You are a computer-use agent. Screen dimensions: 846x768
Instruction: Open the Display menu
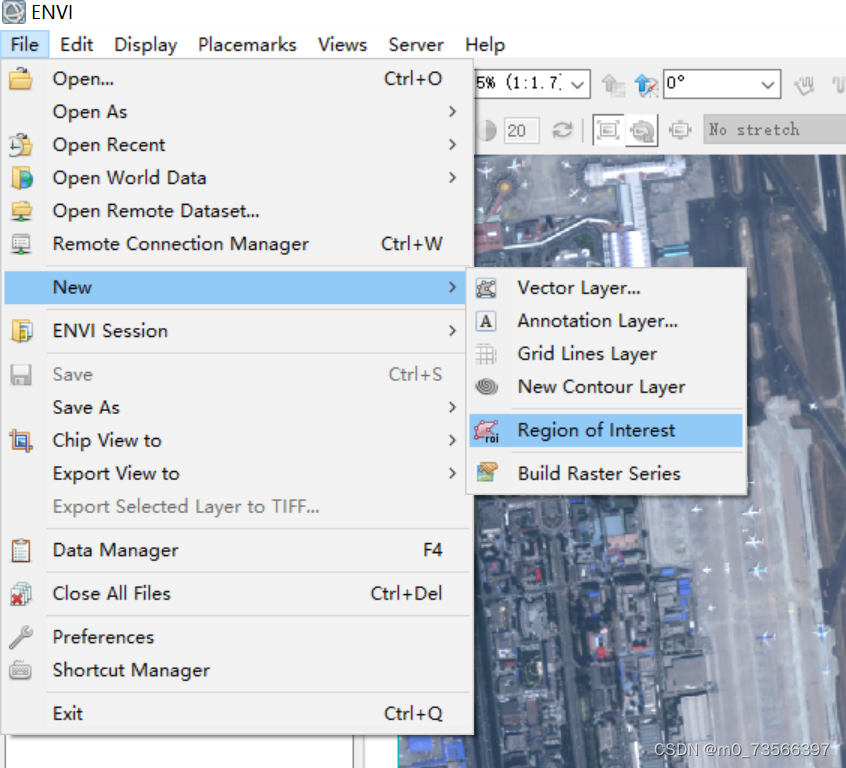coord(146,44)
